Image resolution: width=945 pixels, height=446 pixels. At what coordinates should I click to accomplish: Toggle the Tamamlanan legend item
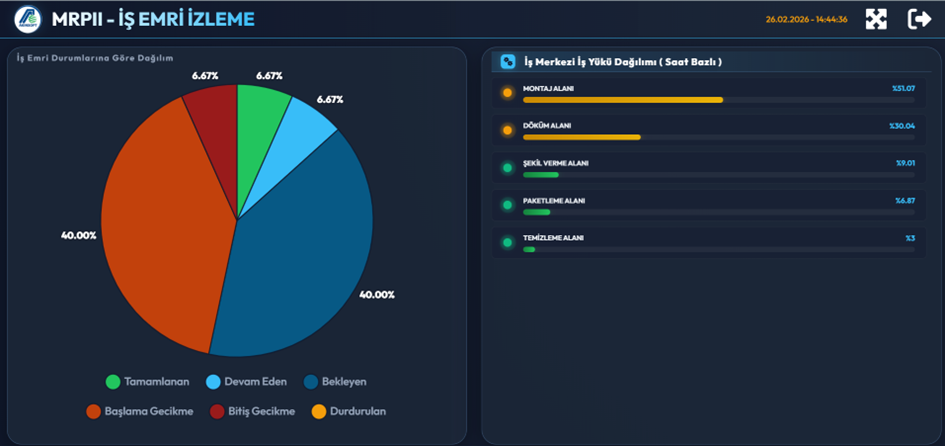click(148, 382)
